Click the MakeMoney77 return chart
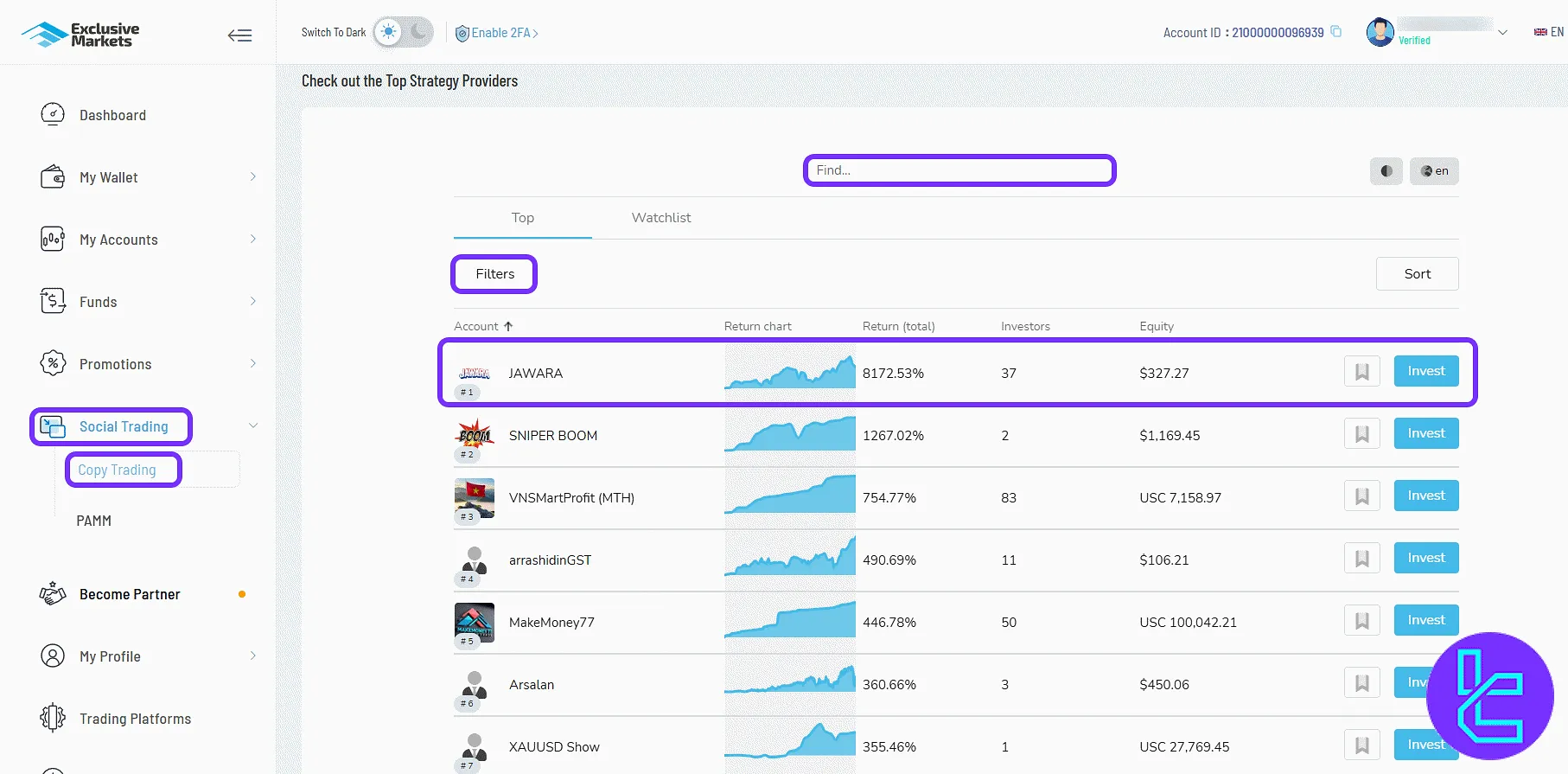 tap(790, 619)
